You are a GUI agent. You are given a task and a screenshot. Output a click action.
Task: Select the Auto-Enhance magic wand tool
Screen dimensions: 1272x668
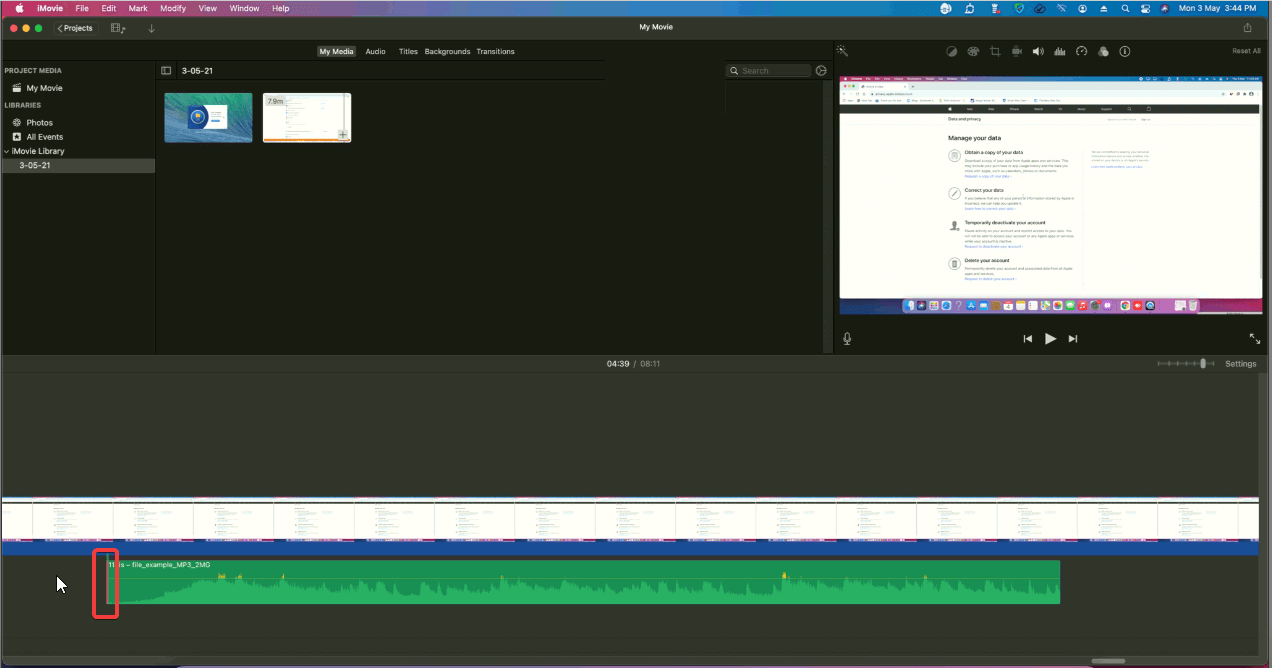(843, 50)
